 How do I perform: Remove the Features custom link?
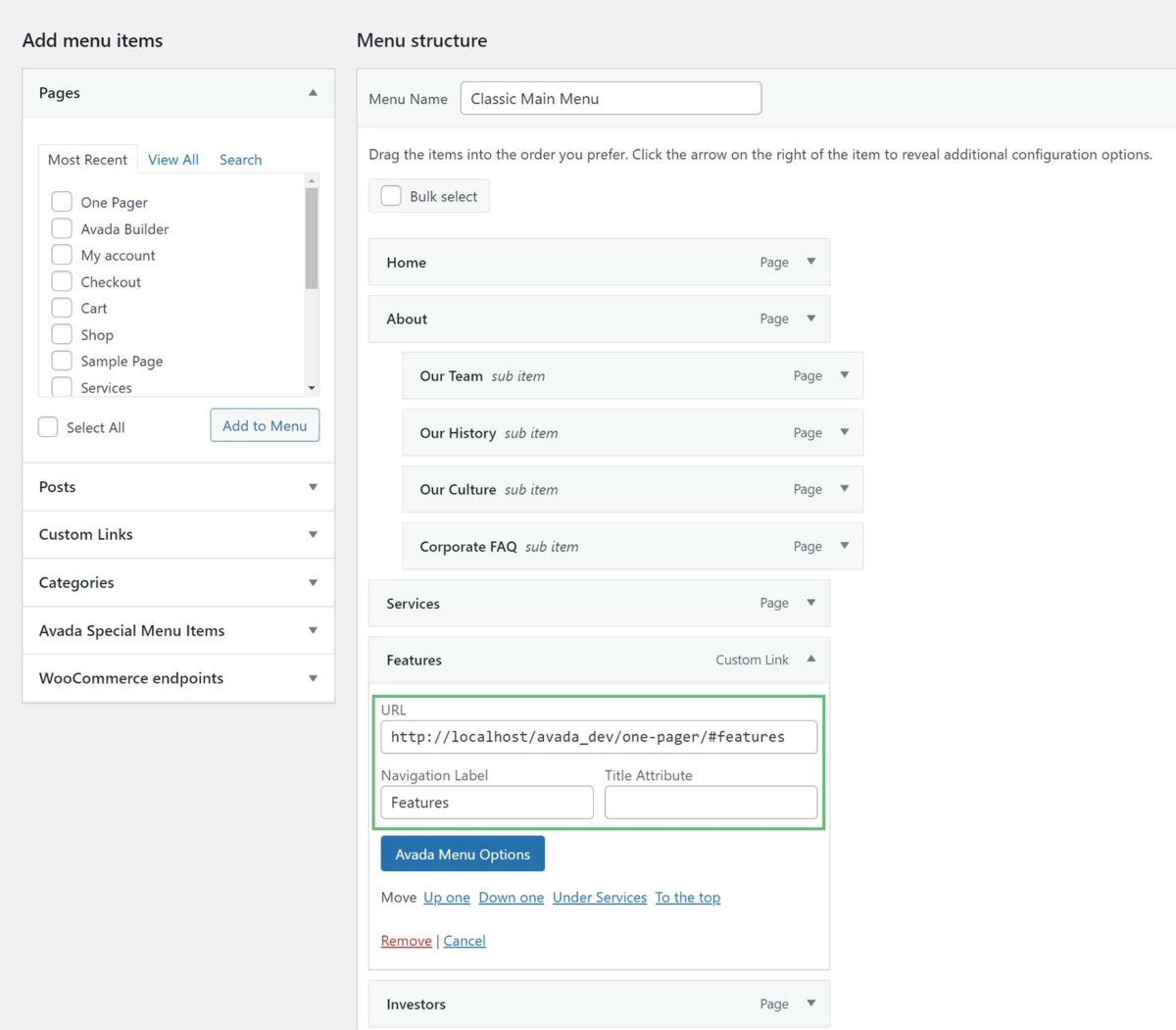click(x=405, y=940)
